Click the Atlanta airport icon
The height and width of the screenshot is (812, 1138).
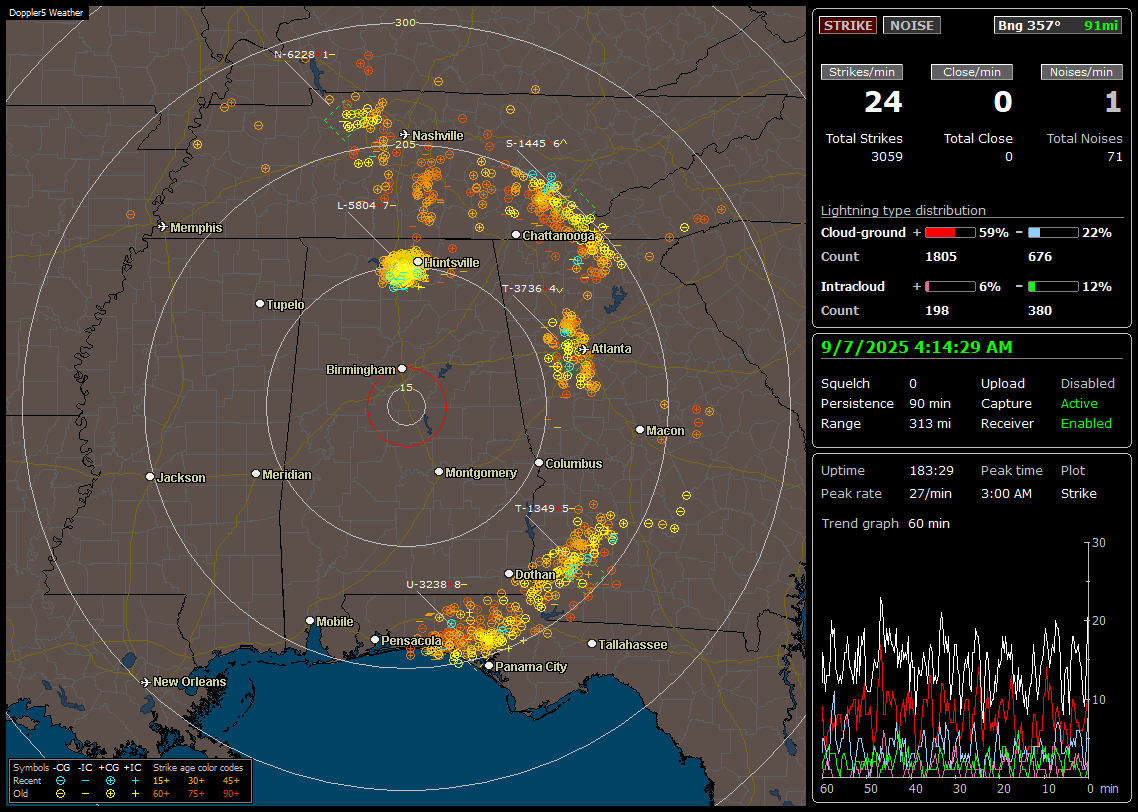pyautogui.click(x=584, y=349)
